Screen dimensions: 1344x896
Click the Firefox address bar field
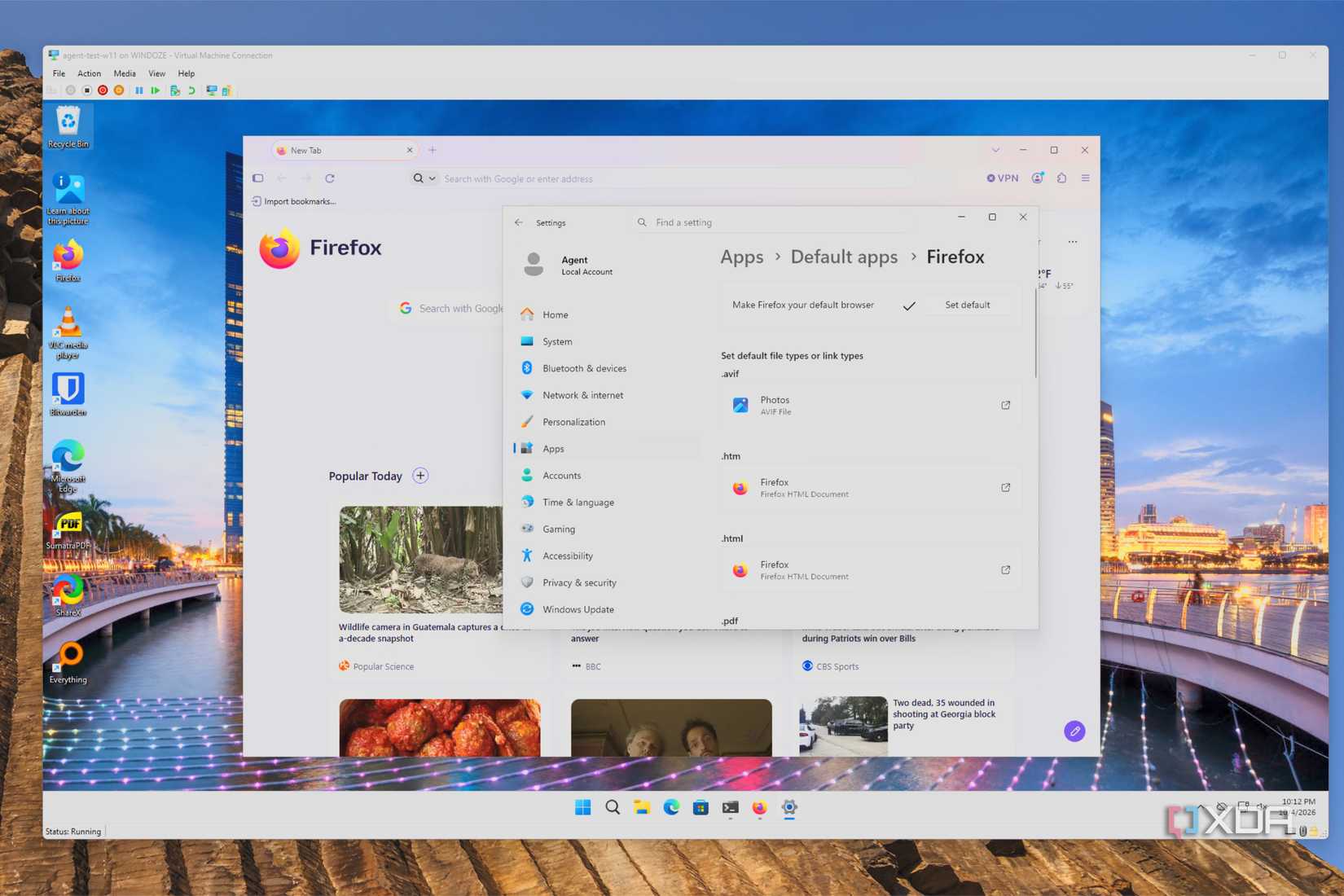click(x=660, y=178)
